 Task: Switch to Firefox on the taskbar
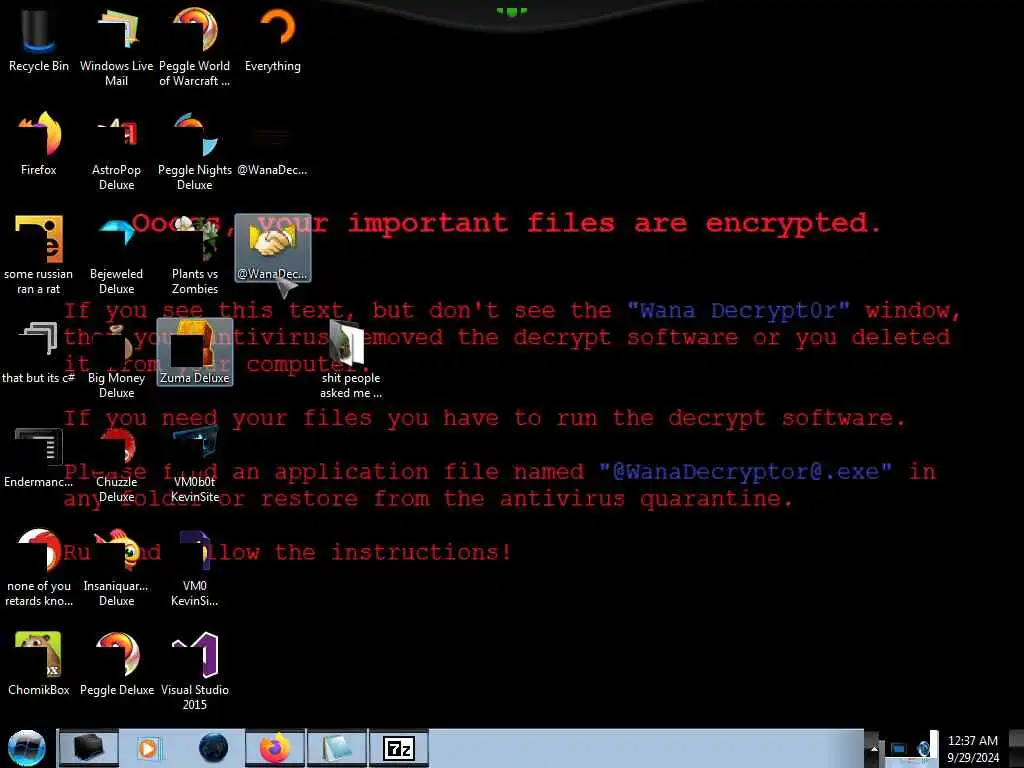coord(275,748)
